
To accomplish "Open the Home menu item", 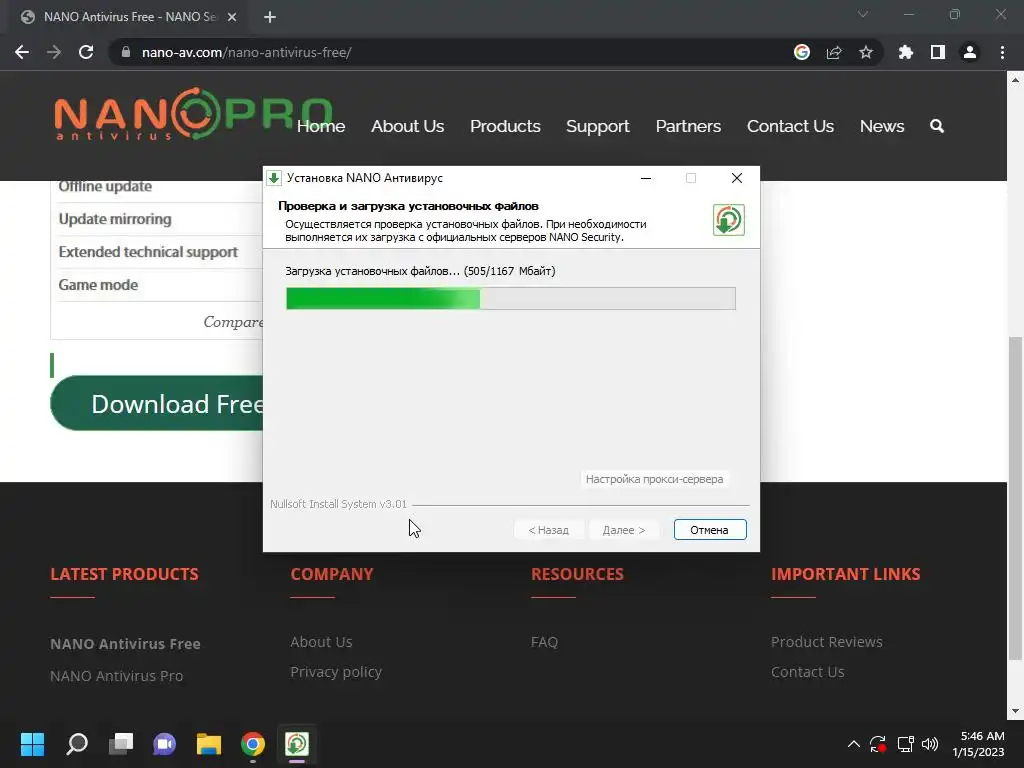I will click(321, 126).
